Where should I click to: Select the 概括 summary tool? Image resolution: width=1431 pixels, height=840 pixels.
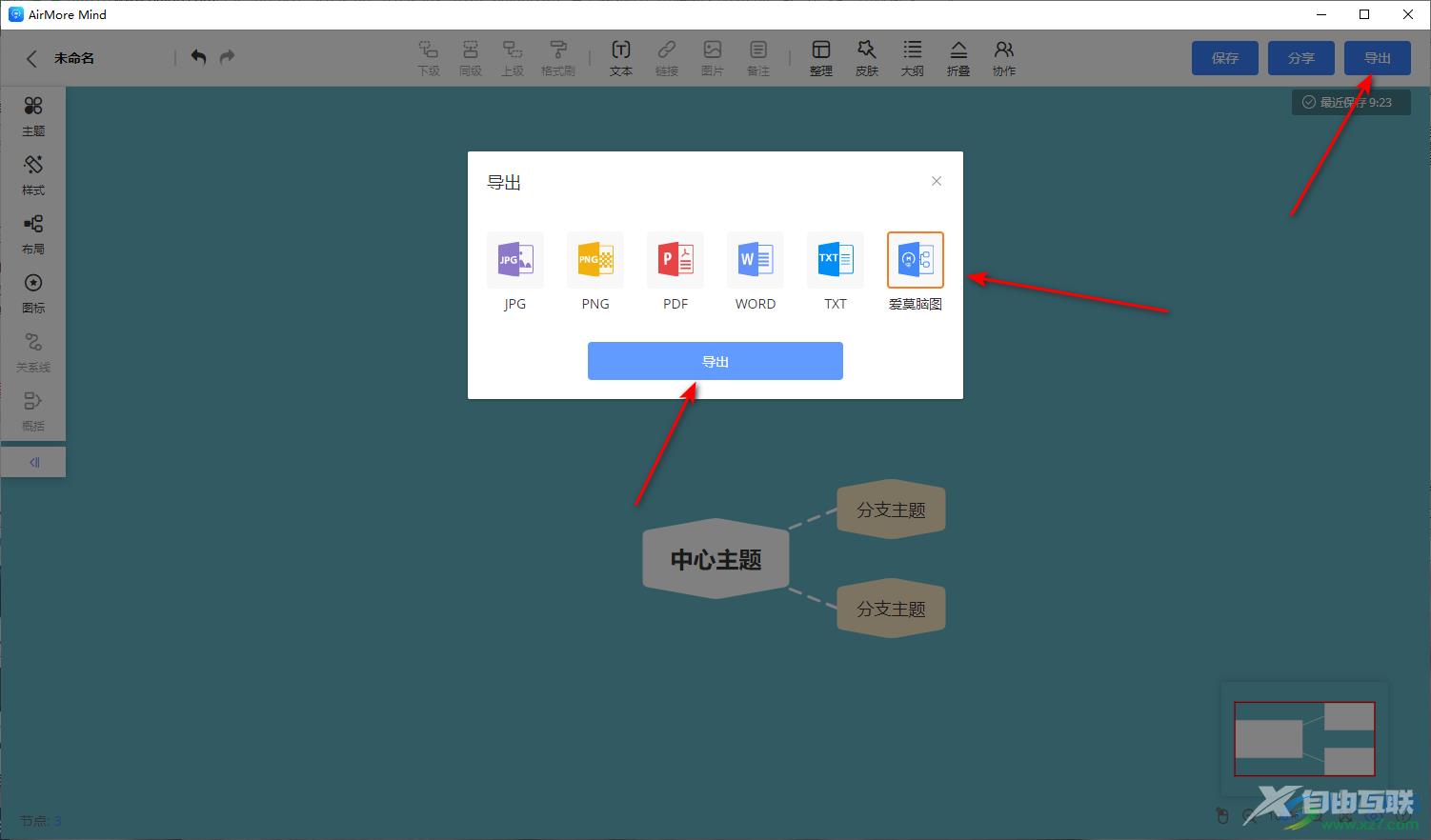pyautogui.click(x=33, y=411)
